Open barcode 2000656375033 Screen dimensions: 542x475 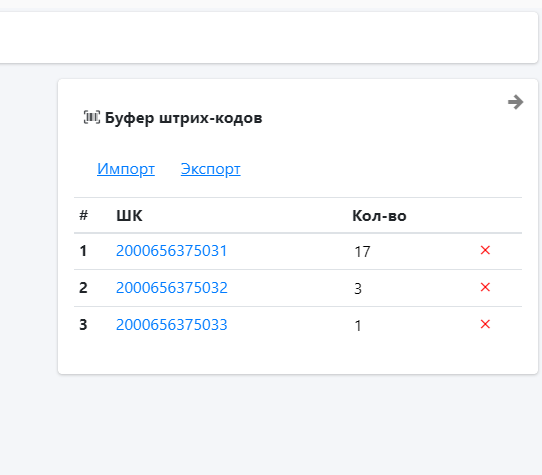coord(171,325)
